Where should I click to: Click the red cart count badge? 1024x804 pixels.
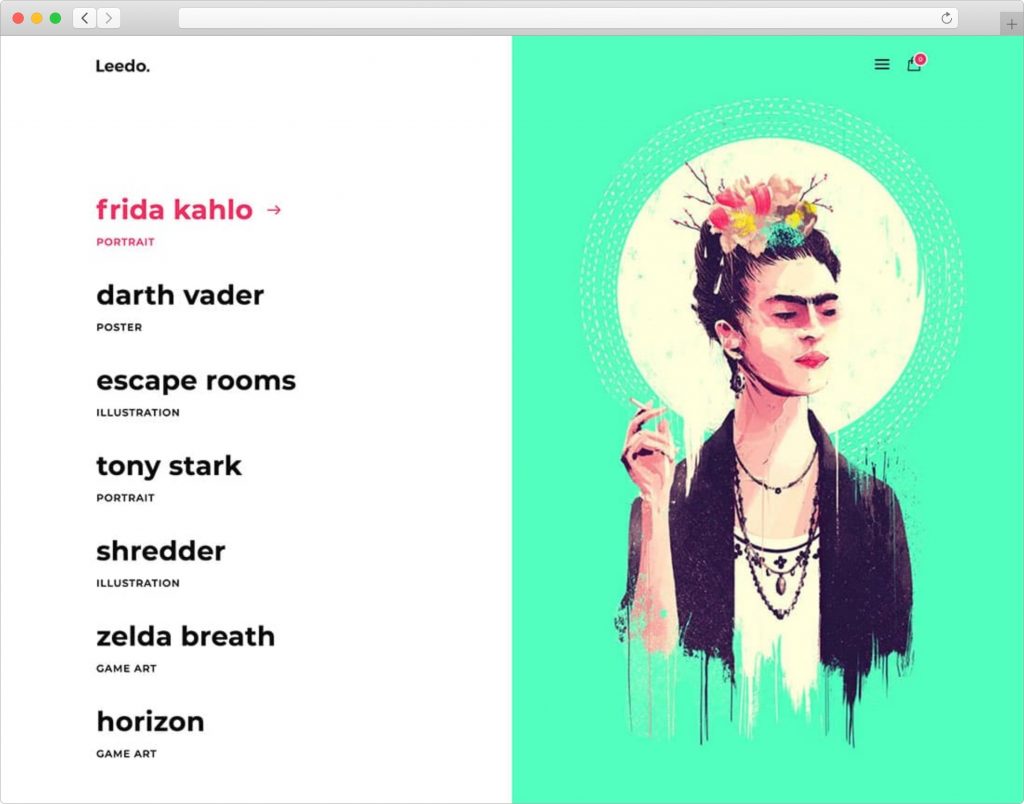tap(920, 59)
